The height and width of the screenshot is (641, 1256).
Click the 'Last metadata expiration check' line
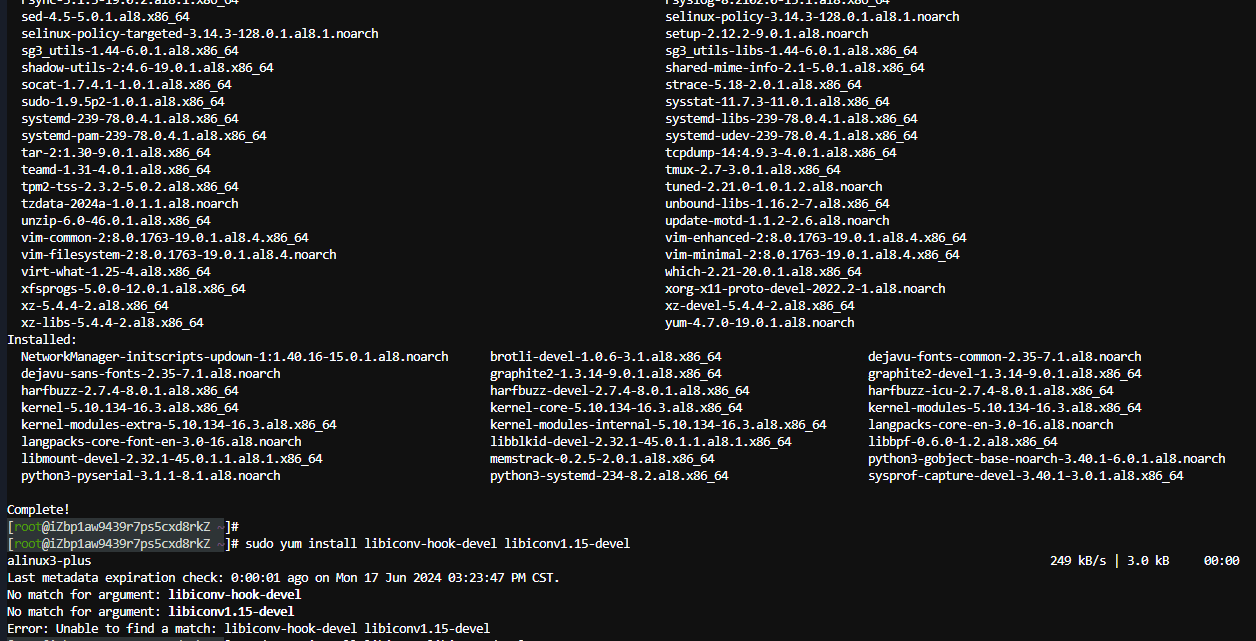[283, 577]
